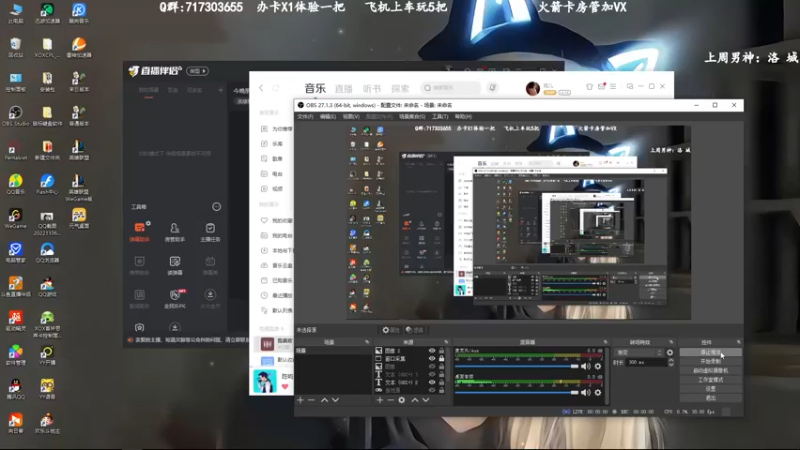
Task: Open 房管助手 tool in 直播伴侣 toolbox
Action: 174,232
